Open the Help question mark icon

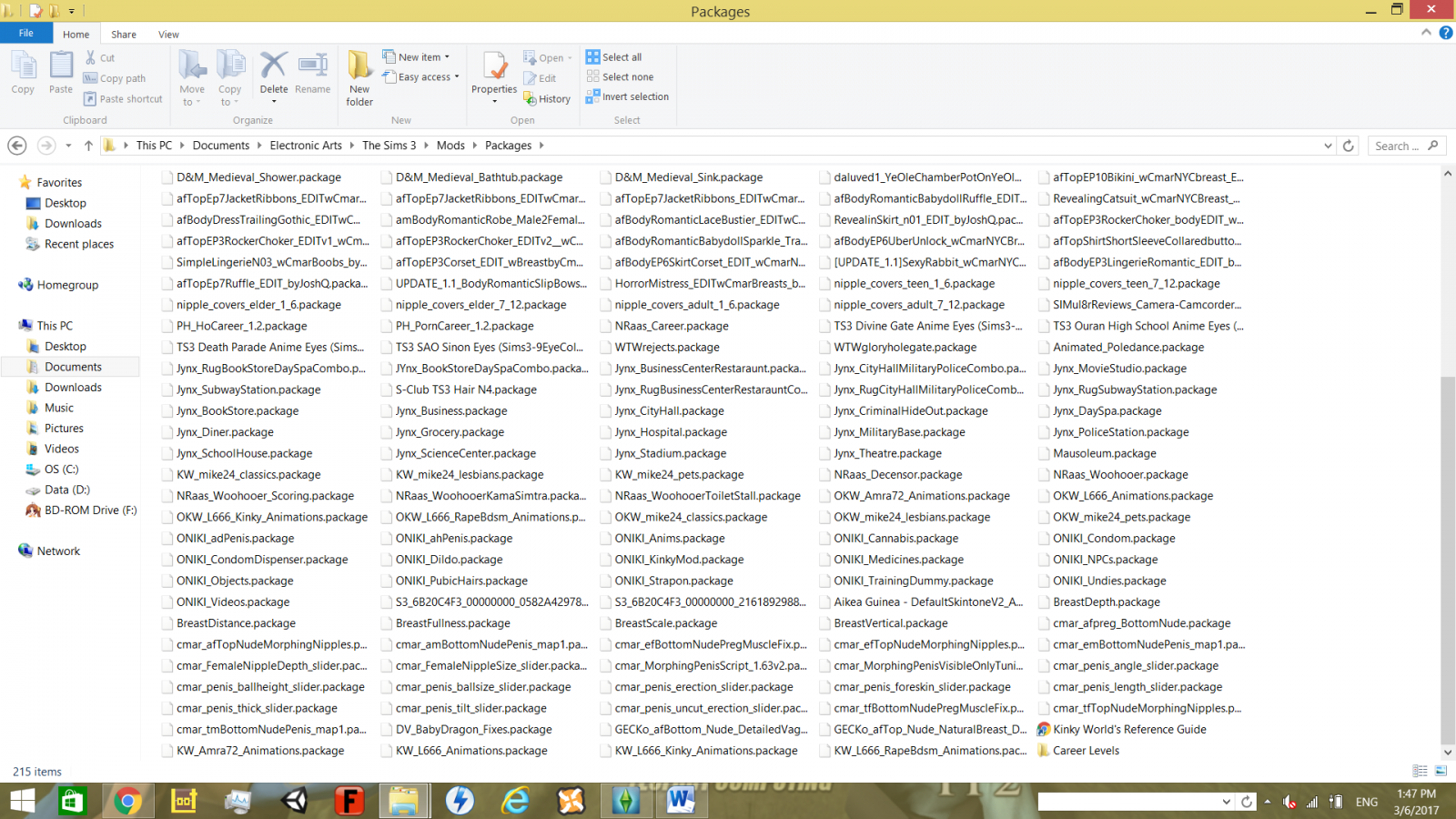(x=1446, y=33)
